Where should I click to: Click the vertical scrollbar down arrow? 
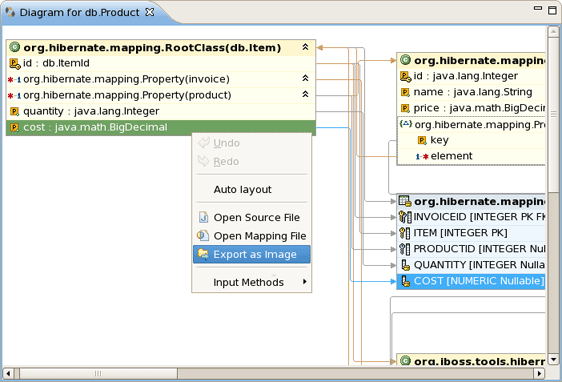[553, 359]
